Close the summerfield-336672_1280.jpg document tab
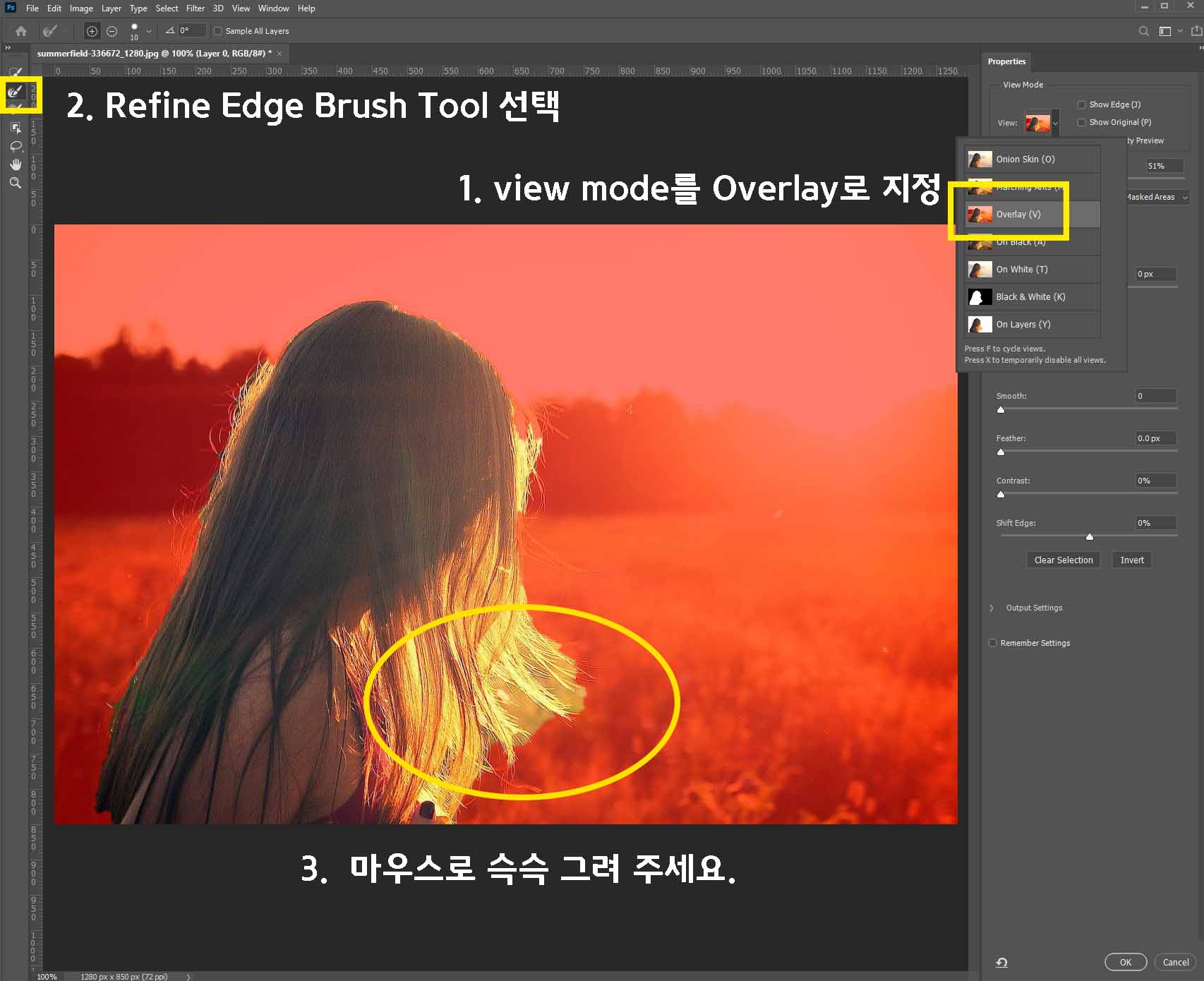Screen dimensions: 1204x981 click(279, 54)
